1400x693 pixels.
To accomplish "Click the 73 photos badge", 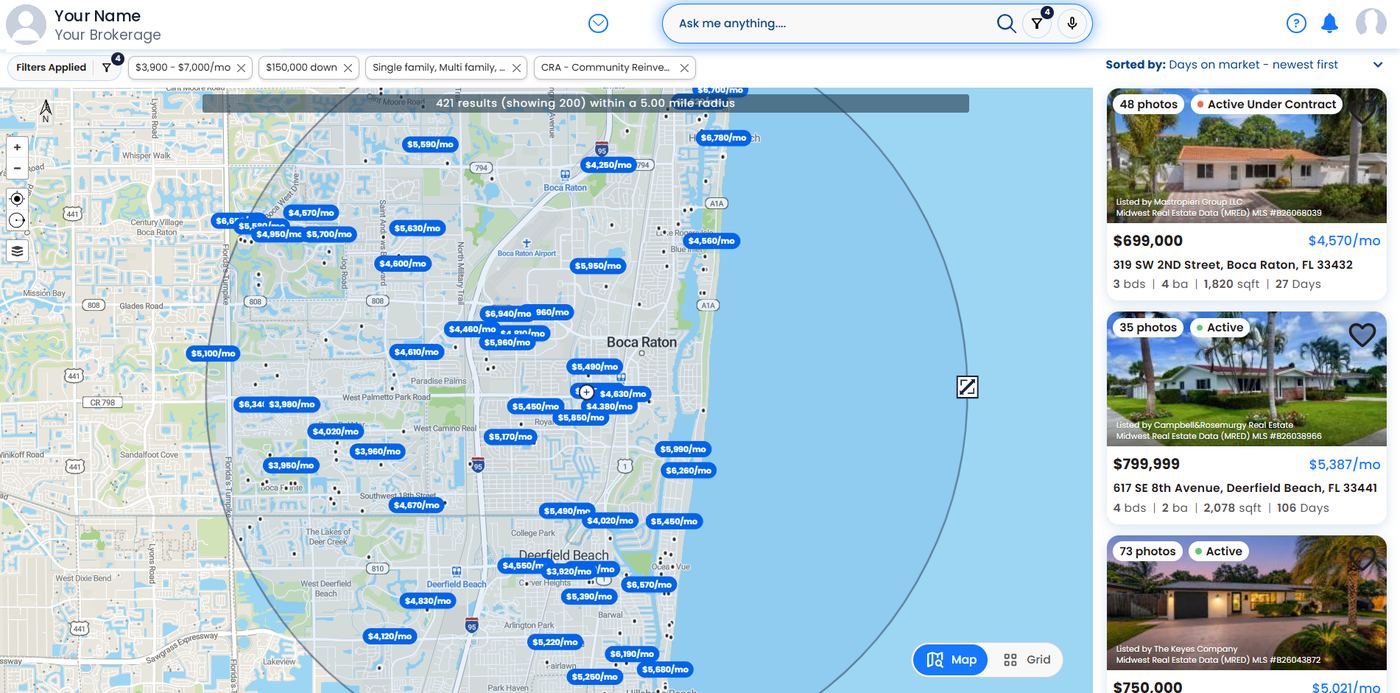I will coord(1148,552).
